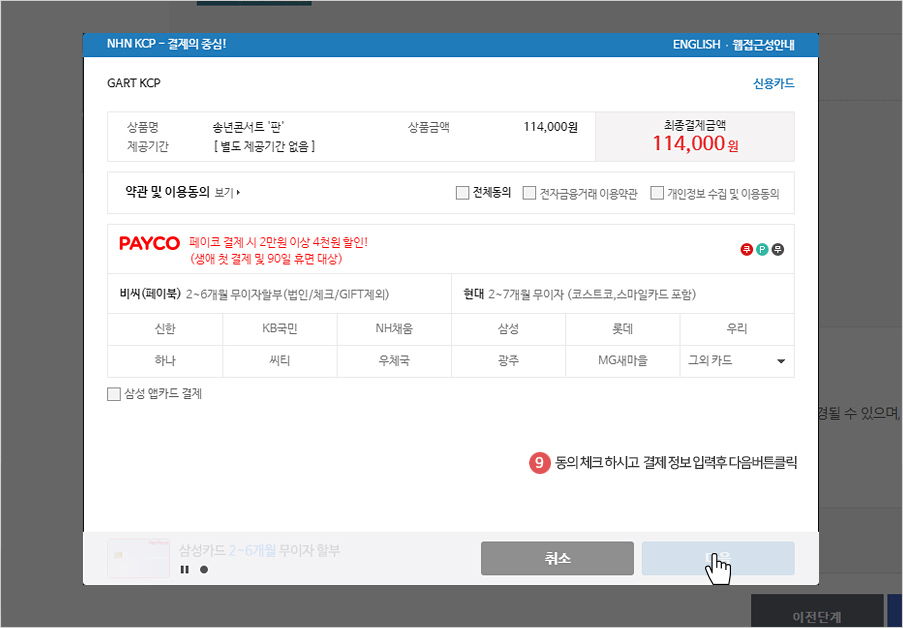Pause the card promotion banner rotation
The image size is (903, 628).
point(184,569)
